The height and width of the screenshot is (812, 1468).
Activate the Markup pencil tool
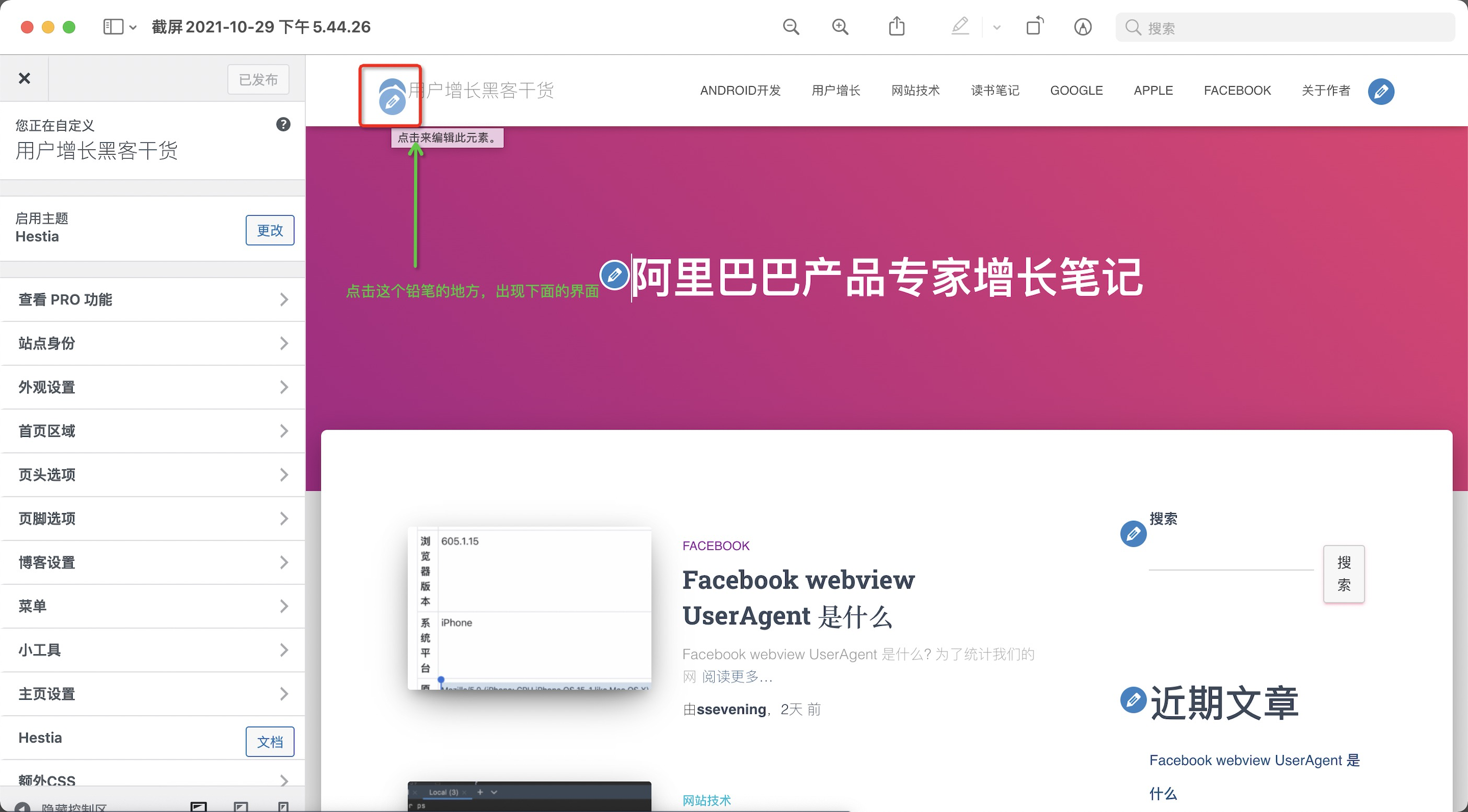[x=960, y=26]
